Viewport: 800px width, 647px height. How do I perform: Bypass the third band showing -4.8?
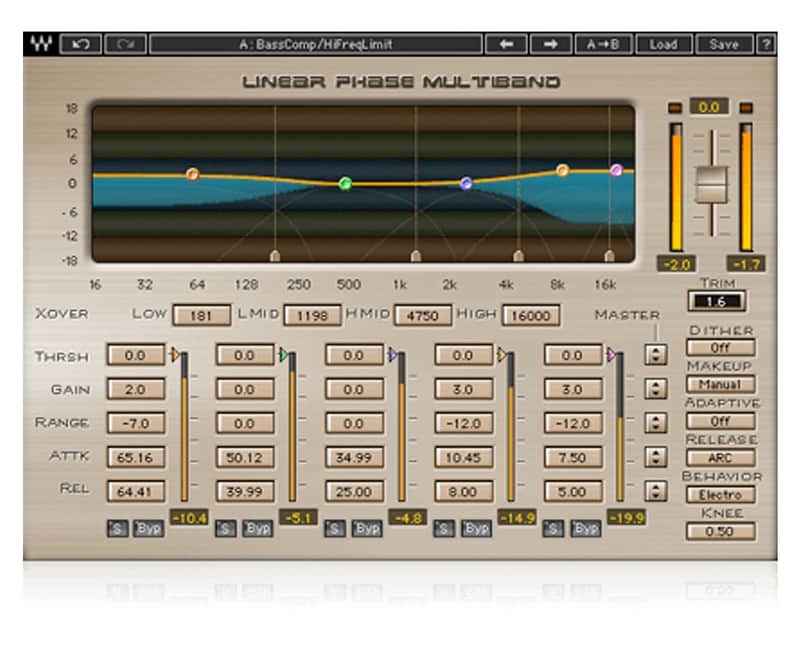click(x=367, y=529)
